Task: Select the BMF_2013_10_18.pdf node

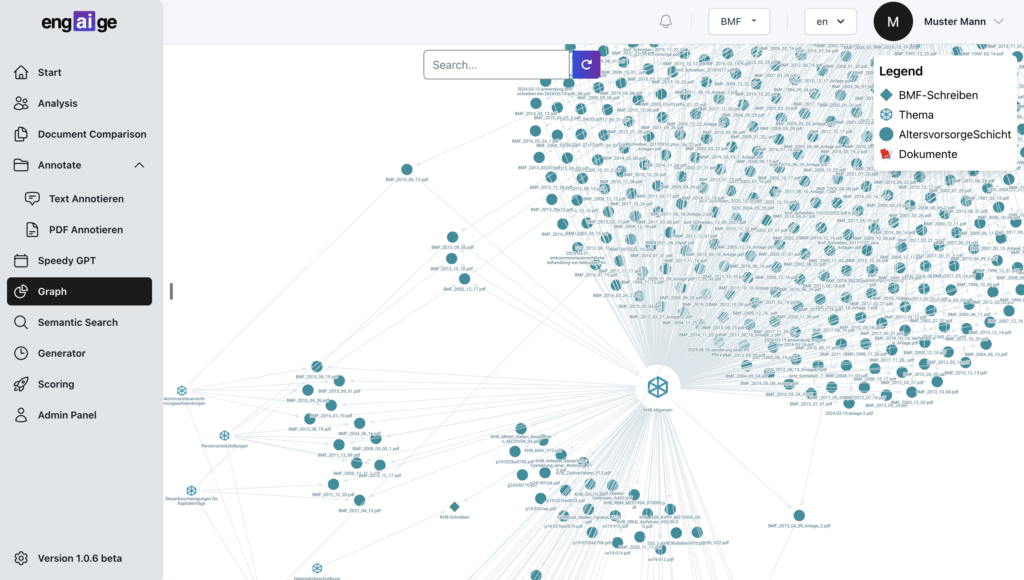Action: (451, 259)
